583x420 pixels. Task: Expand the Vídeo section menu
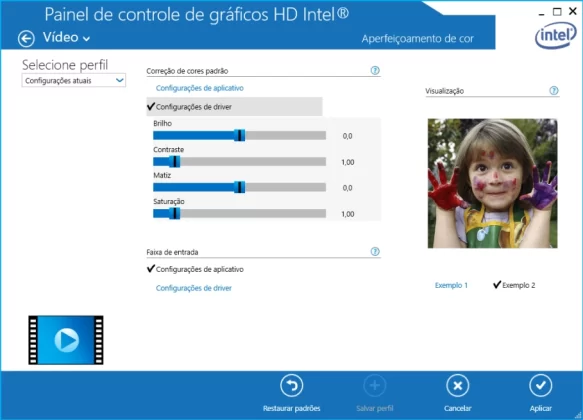click(66, 38)
